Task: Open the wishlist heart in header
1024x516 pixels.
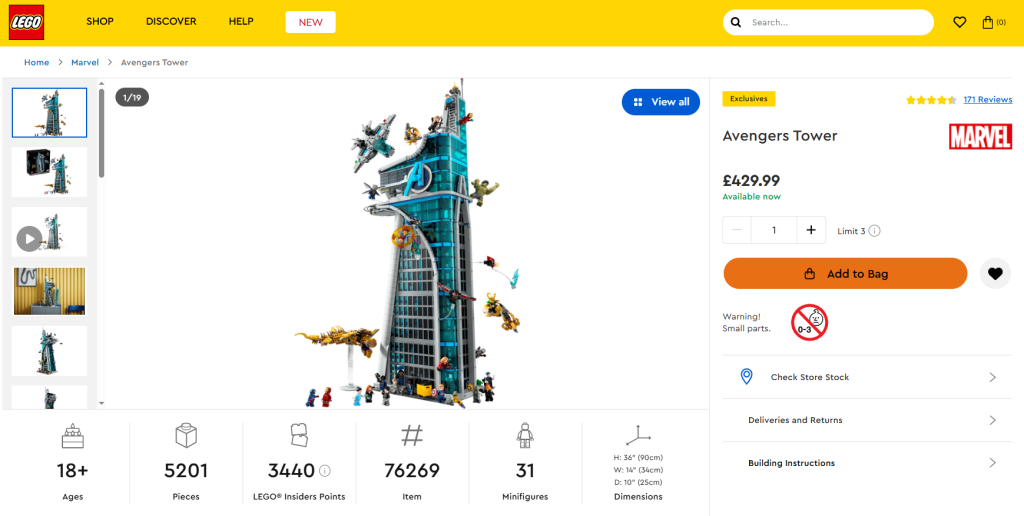Action: [x=959, y=22]
